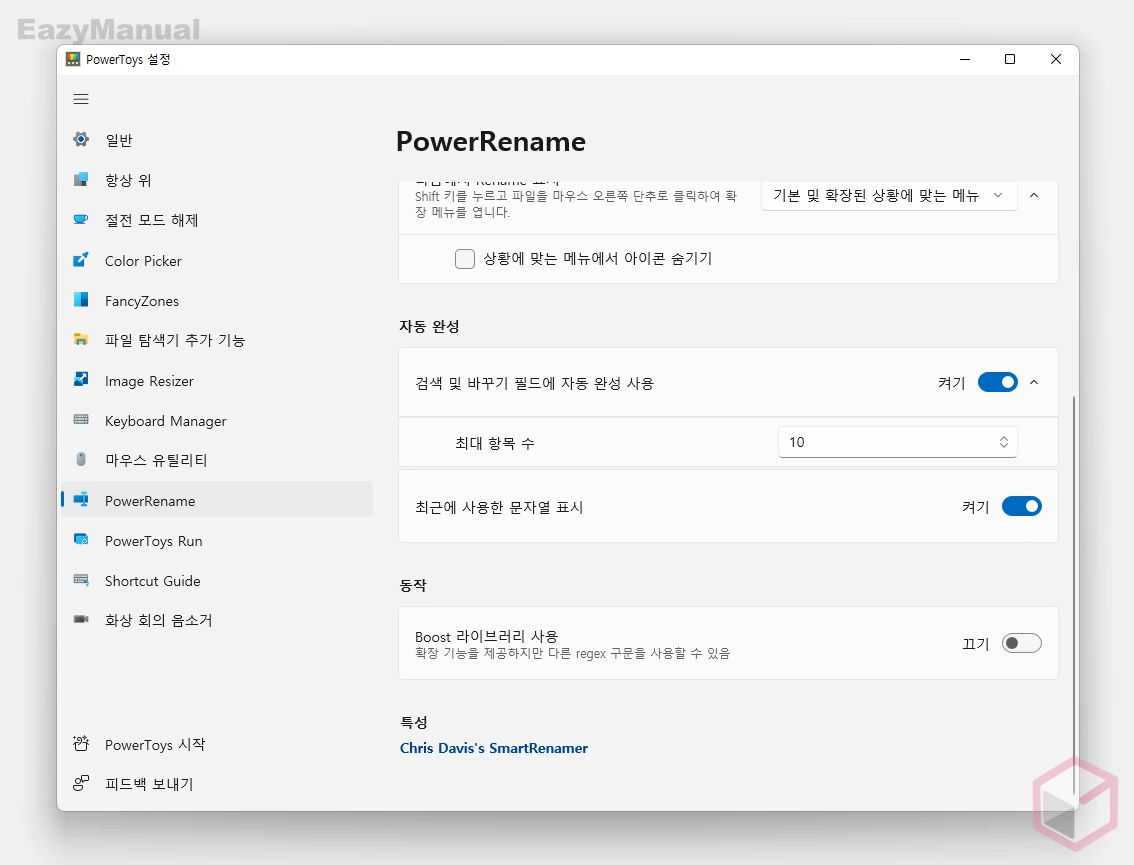Click the PowerToys 시작 welcome icon
Screen dimensions: 1134x865
point(81,743)
